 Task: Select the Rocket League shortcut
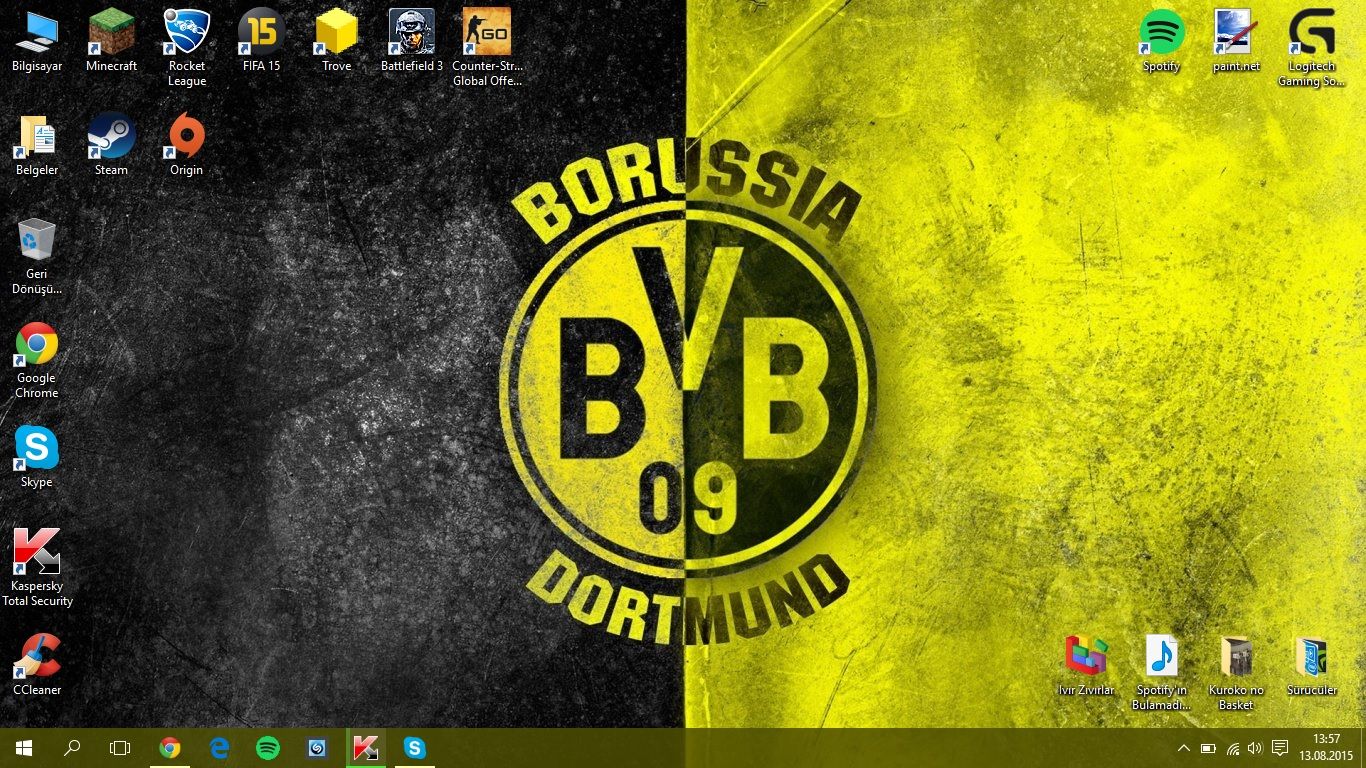[186, 48]
